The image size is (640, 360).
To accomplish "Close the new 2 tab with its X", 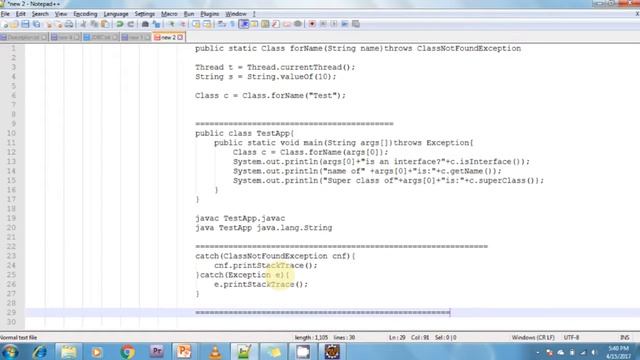I will click(180, 37).
